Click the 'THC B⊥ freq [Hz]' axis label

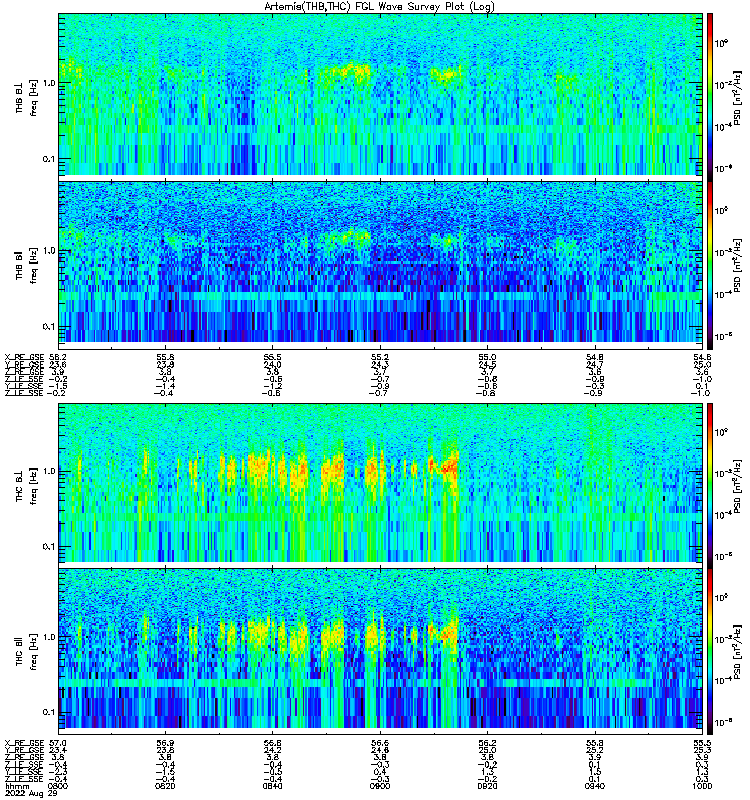(27, 485)
